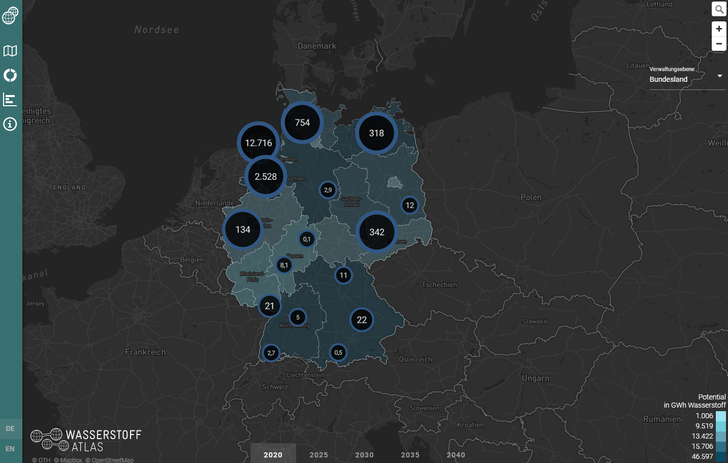Show the info panel icon
Viewport: 728px width, 463px height.
pos(10,124)
